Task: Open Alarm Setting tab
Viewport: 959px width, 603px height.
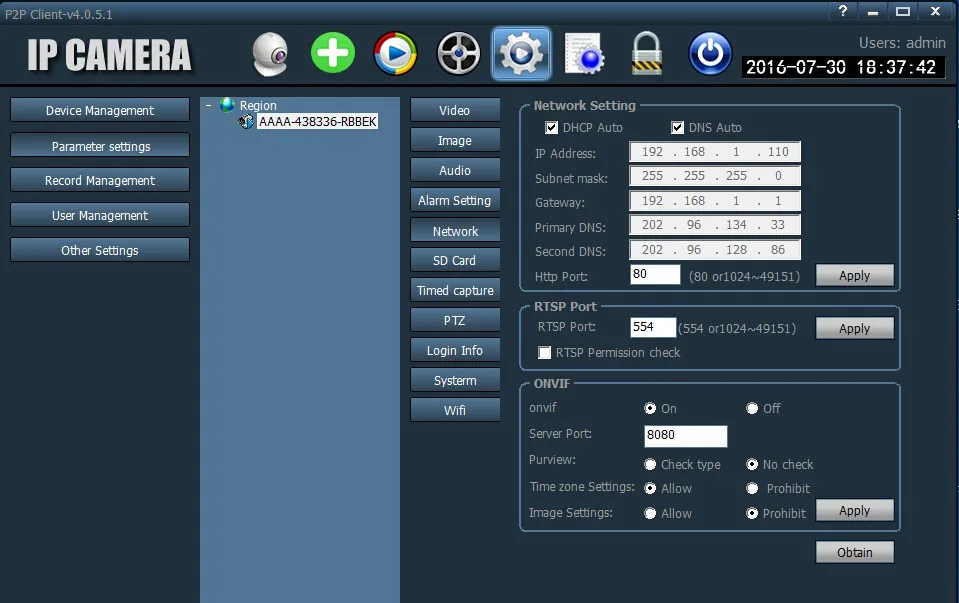Action: point(454,200)
